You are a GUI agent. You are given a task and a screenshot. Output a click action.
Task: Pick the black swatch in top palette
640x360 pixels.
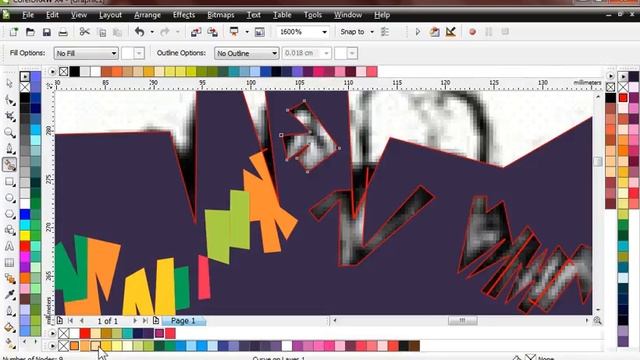pyautogui.click(x=75, y=72)
